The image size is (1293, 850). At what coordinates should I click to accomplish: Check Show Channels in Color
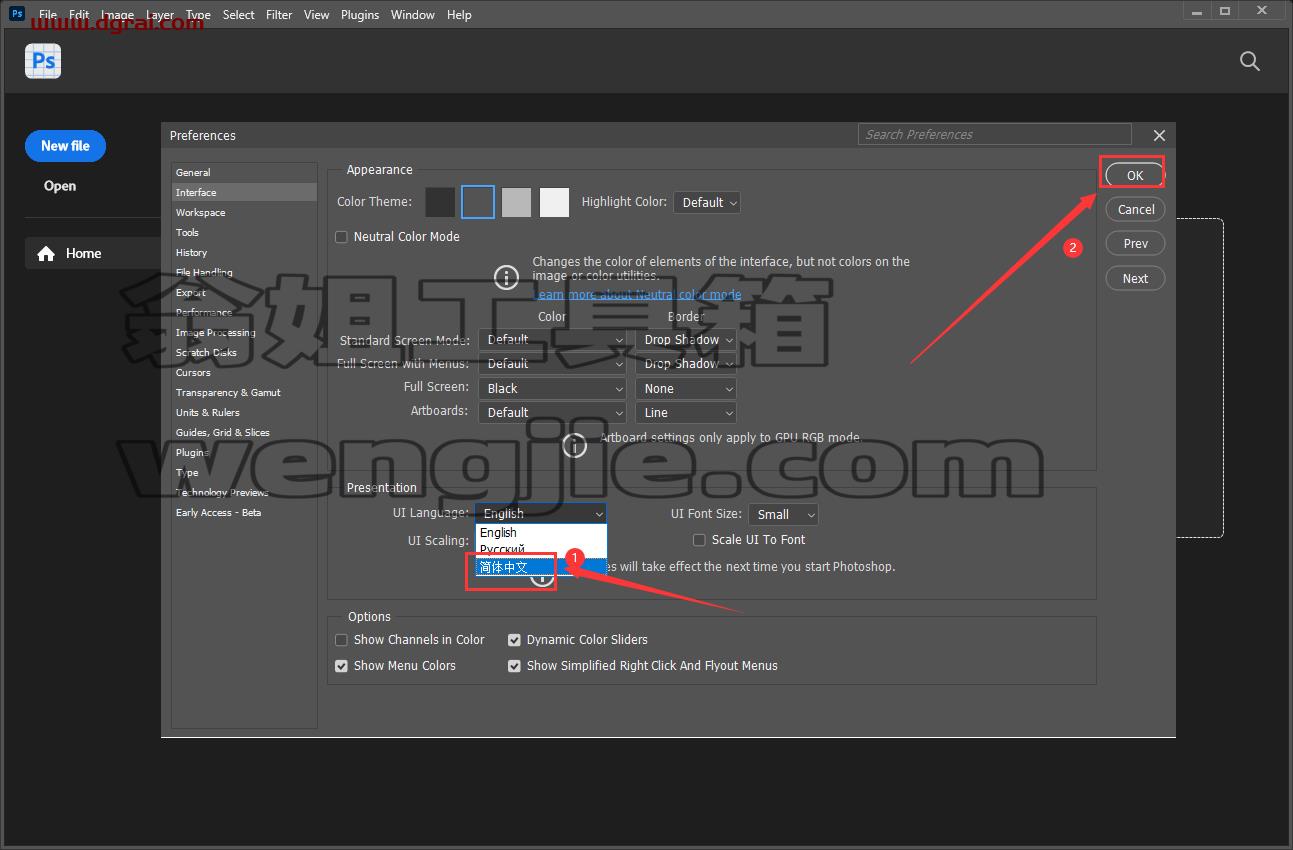point(342,640)
